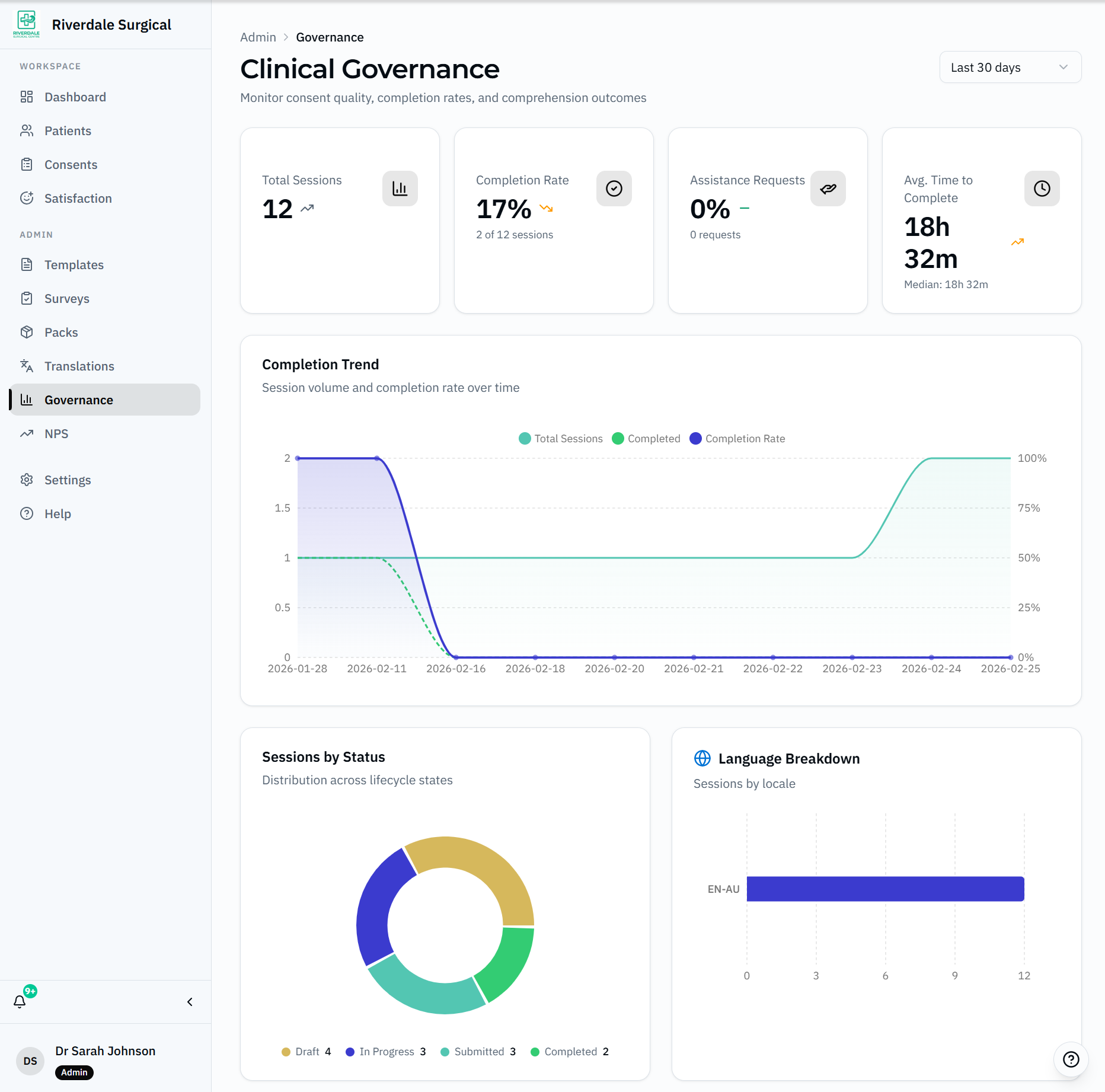Click the Governance bar chart icon
1105x1092 pixels.
click(x=27, y=400)
